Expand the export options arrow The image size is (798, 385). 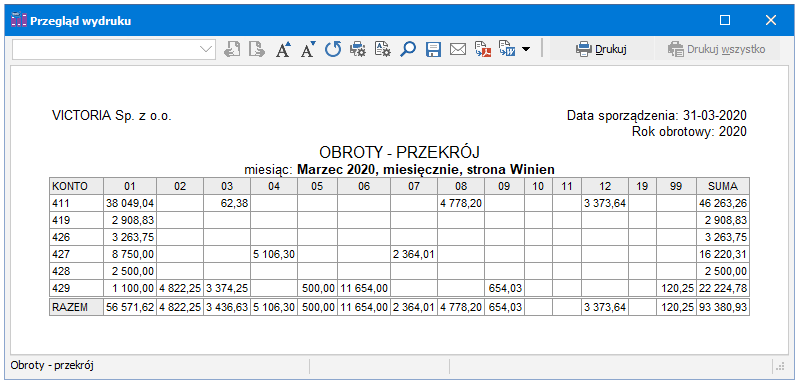(526, 49)
